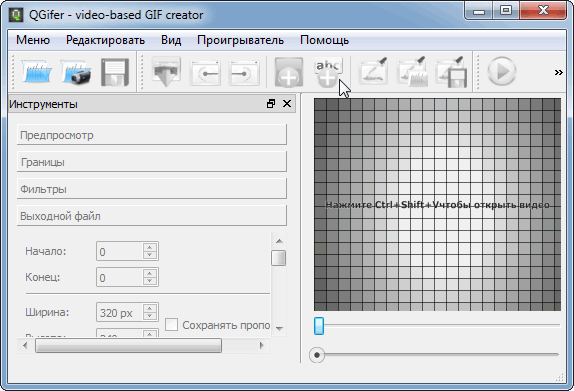Minimize the QGifer window

click(478, 11)
